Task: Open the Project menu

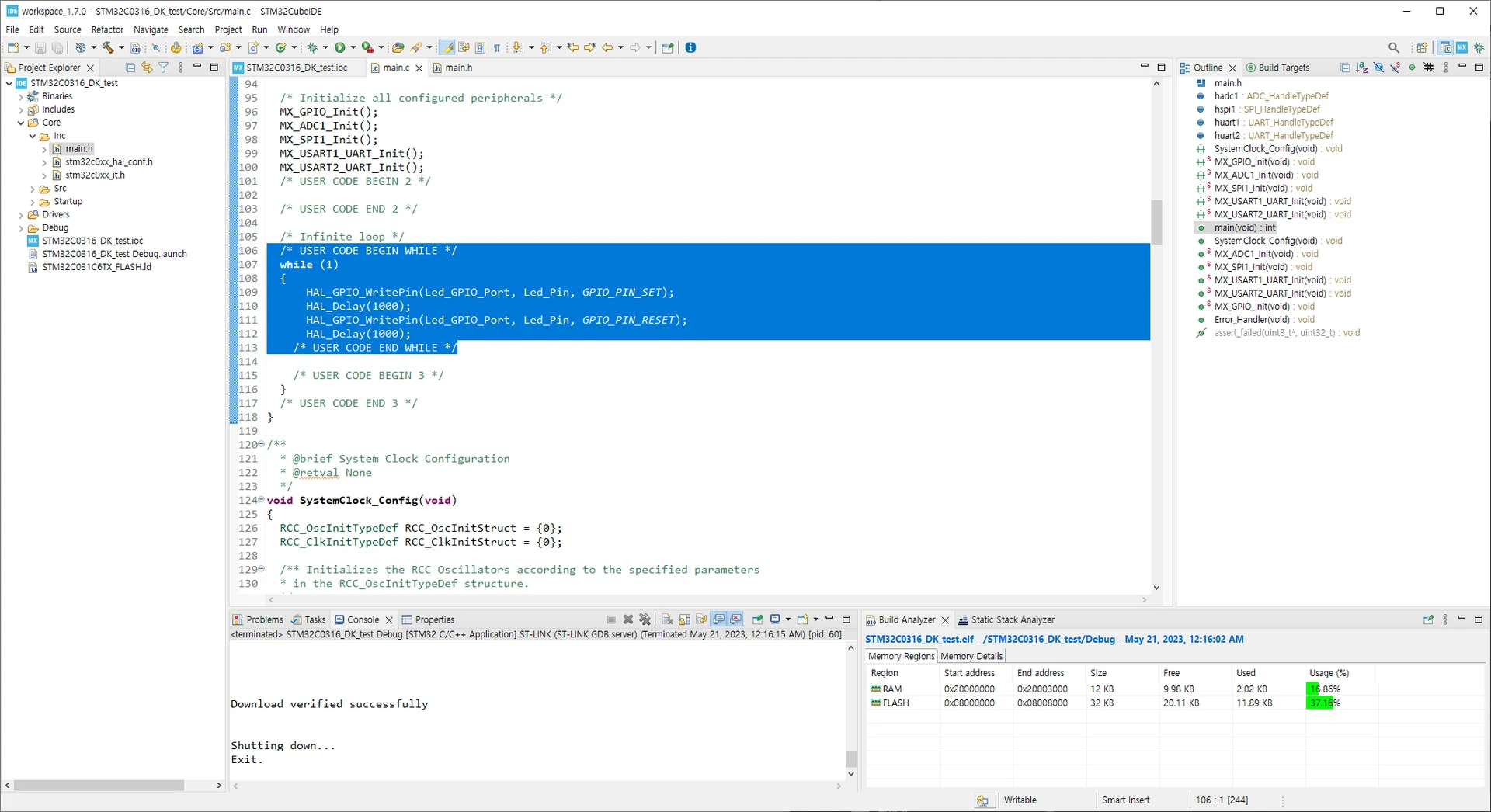Action: [228, 29]
